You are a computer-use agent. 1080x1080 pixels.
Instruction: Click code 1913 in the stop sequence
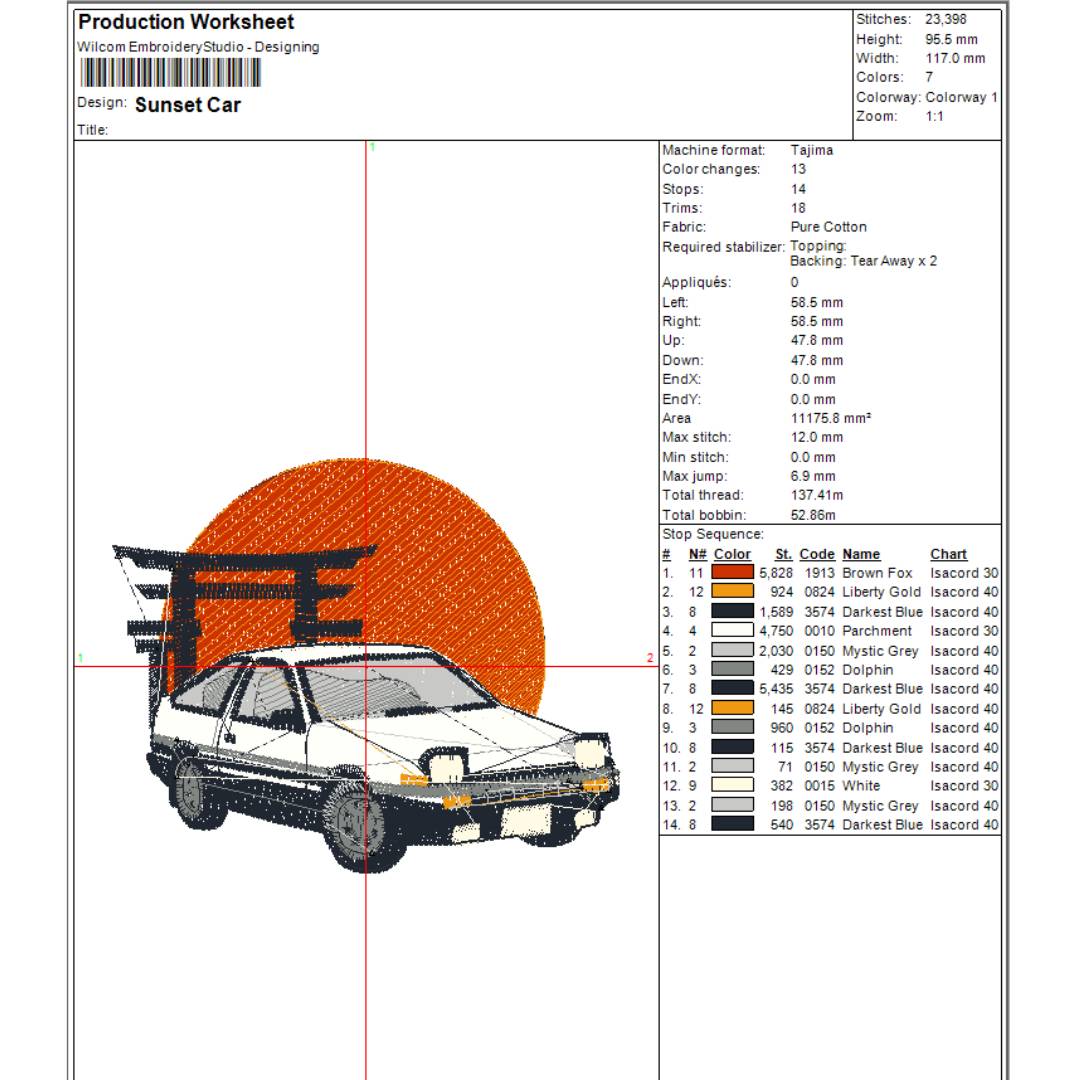coord(820,573)
